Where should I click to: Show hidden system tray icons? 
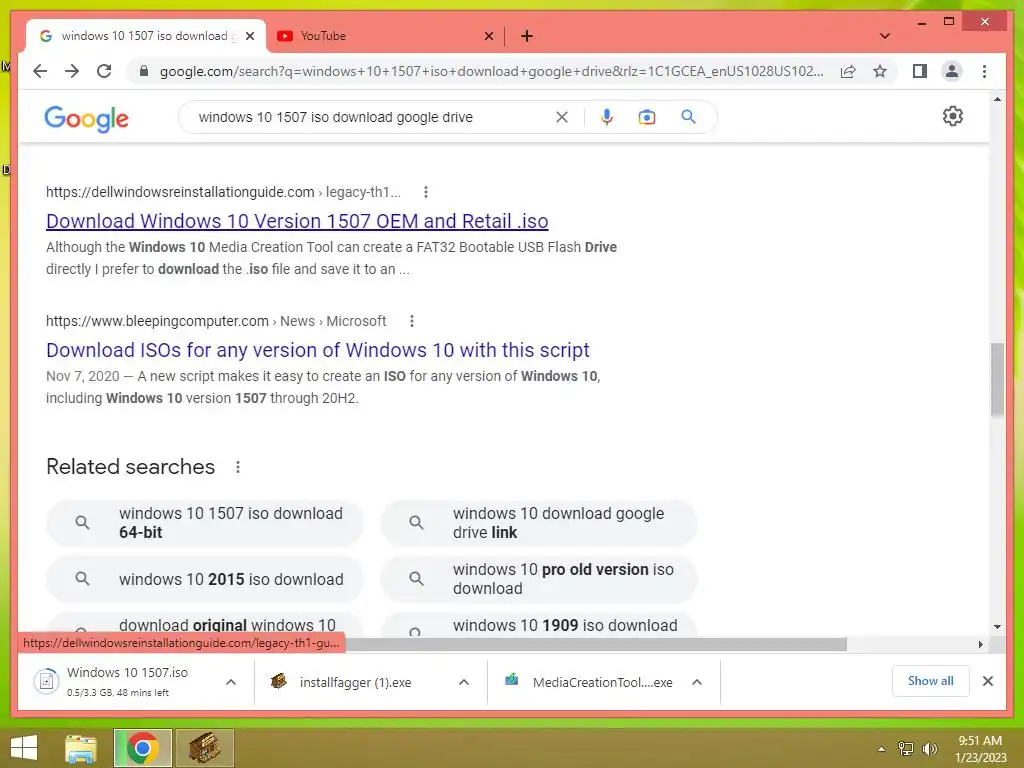(882, 749)
